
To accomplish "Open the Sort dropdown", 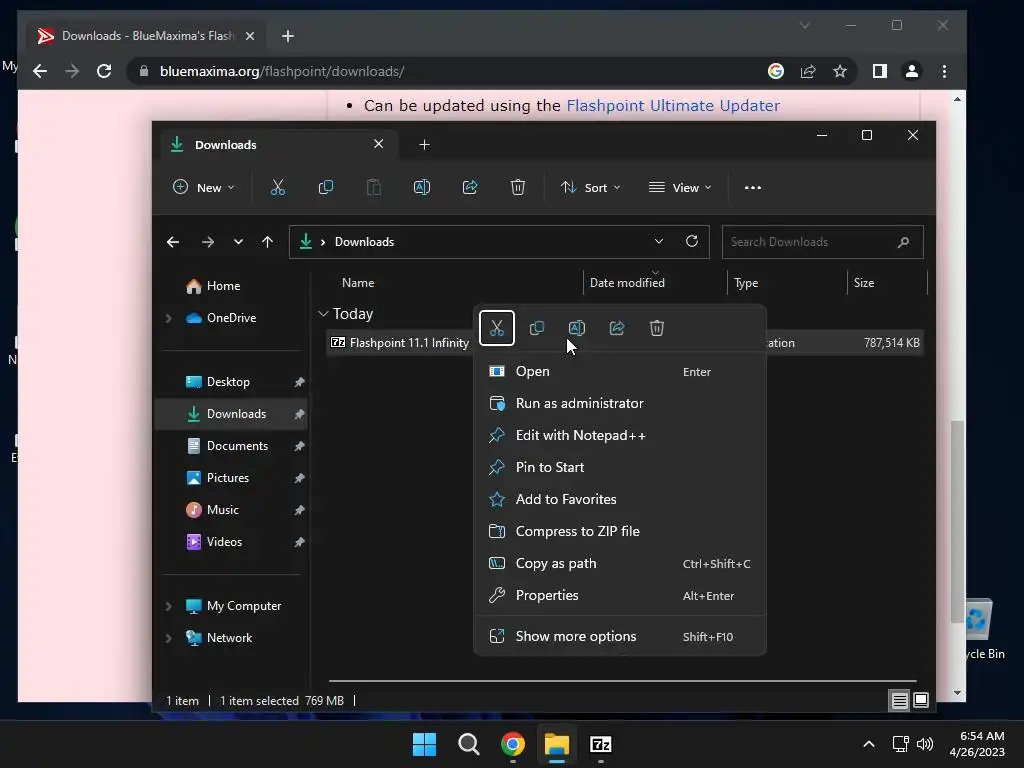I will [x=590, y=187].
